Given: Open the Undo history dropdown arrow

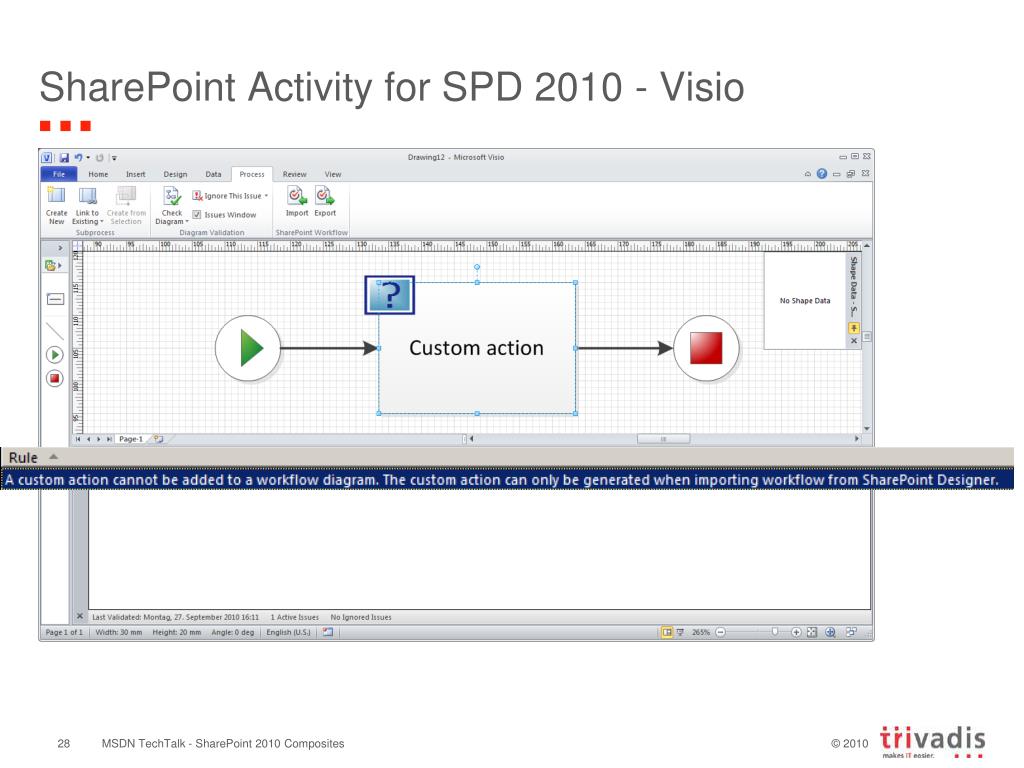Looking at the screenshot, I should [88, 158].
